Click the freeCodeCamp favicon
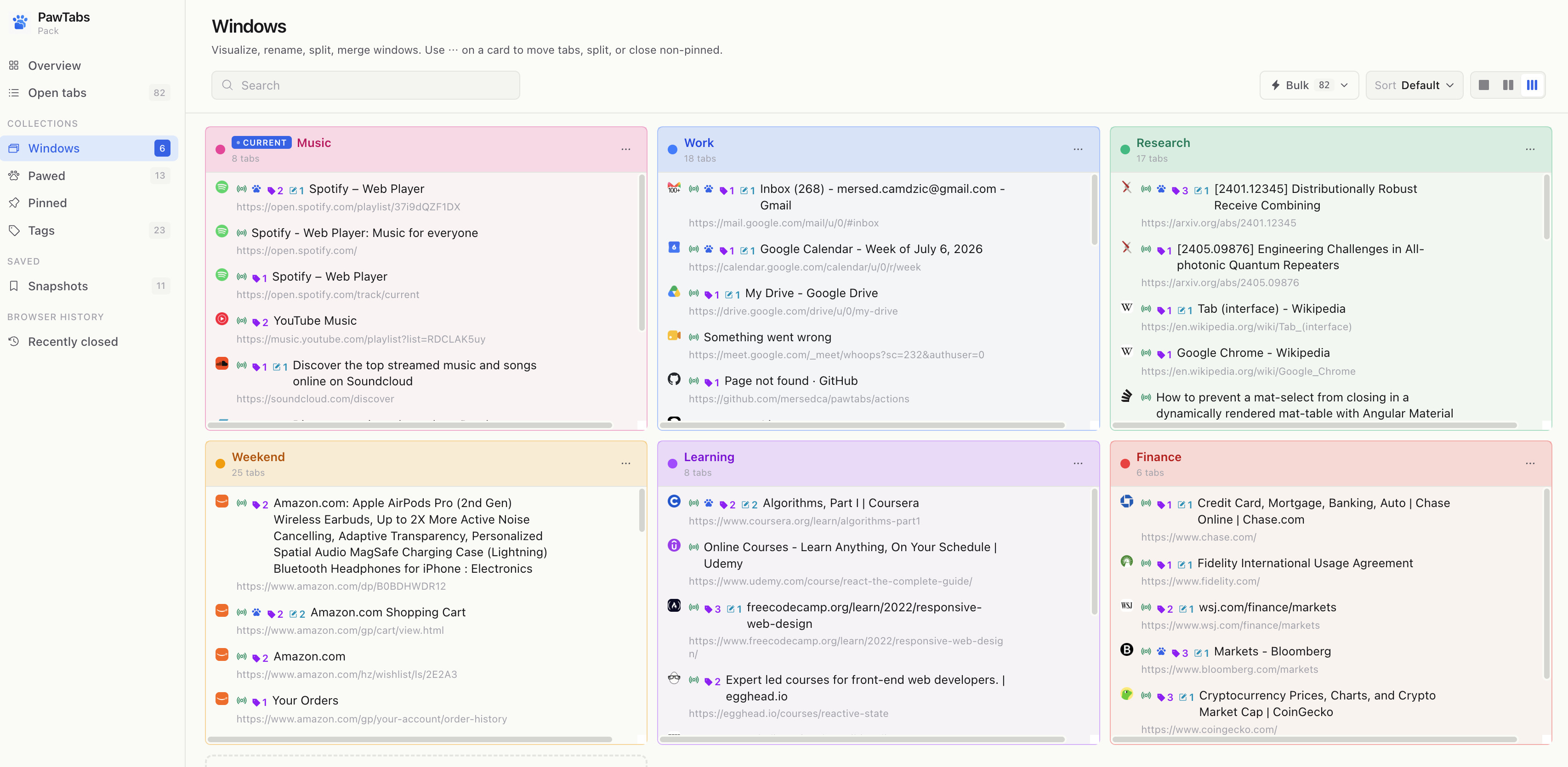Image resolution: width=1568 pixels, height=767 pixels. [x=674, y=605]
